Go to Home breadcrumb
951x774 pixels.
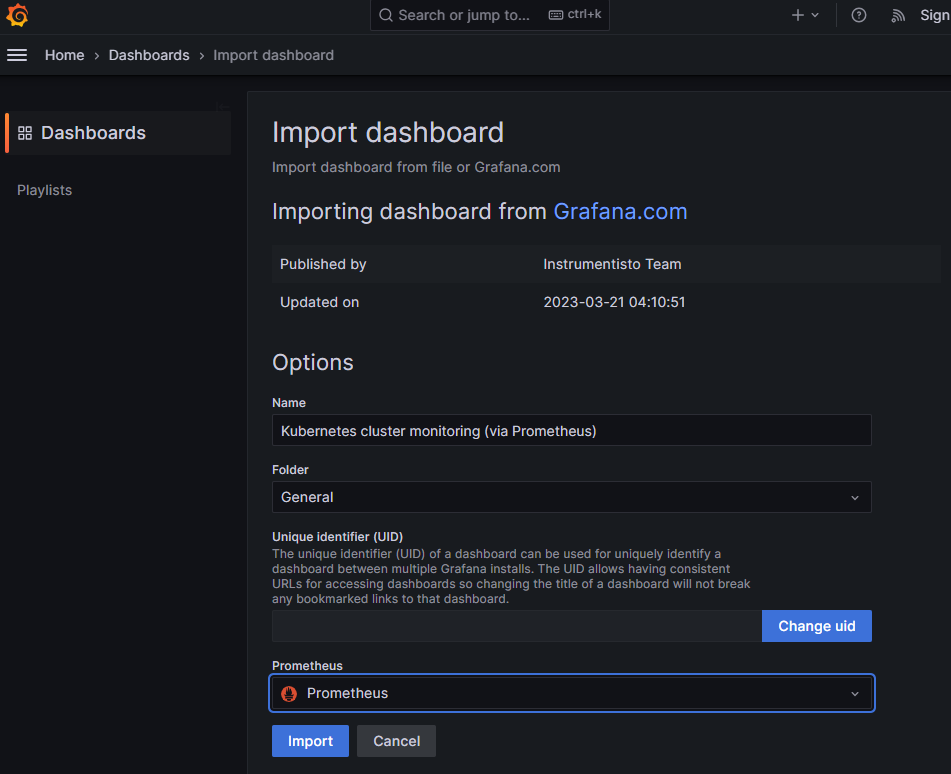[x=64, y=55]
